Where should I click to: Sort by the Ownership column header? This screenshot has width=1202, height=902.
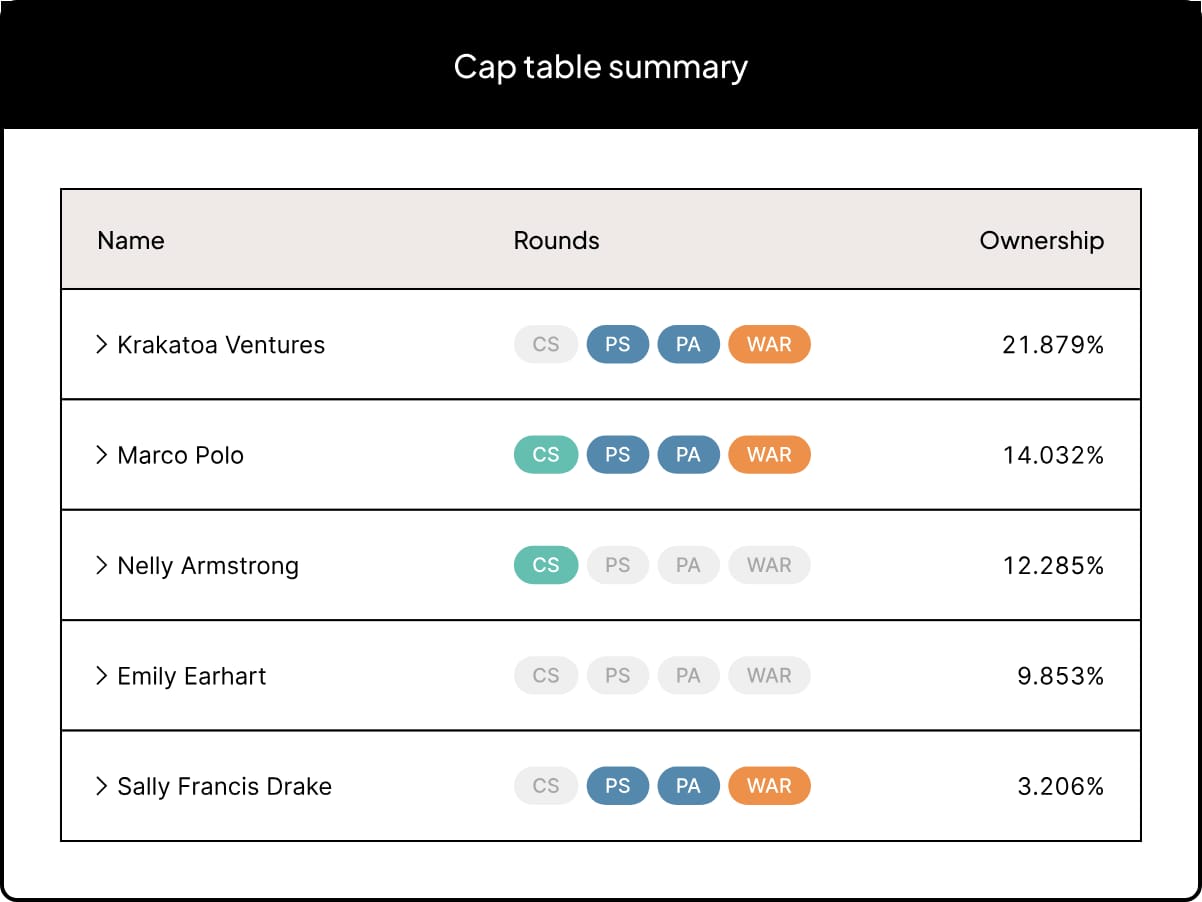click(1041, 241)
